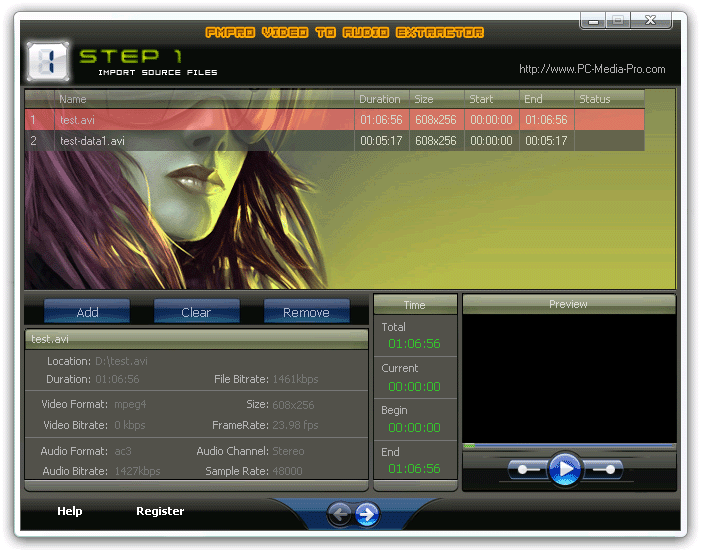Click the Video Format value mpeg4
This screenshot has height=550, width=701.
tap(130, 405)
